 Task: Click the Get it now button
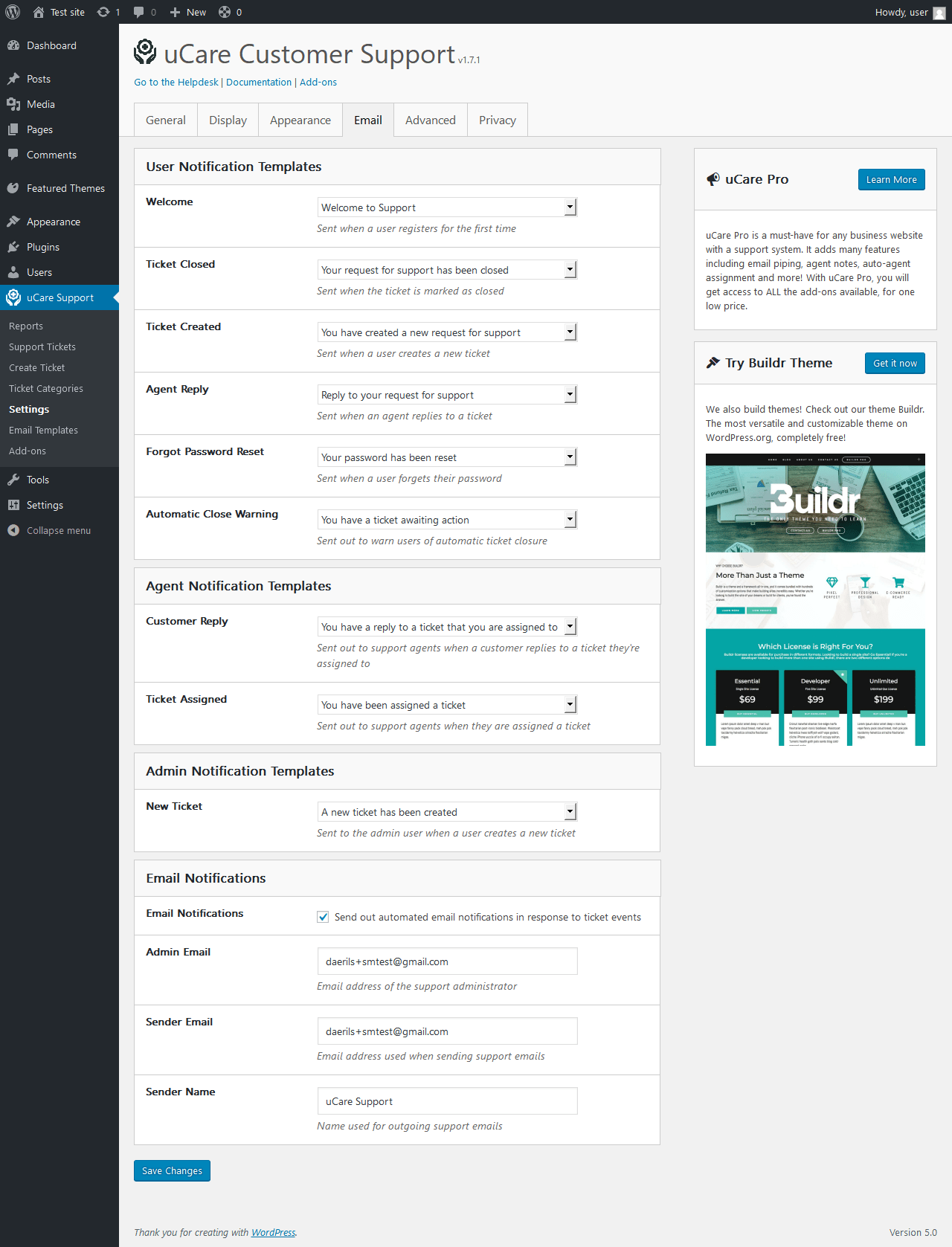[895, 363]
